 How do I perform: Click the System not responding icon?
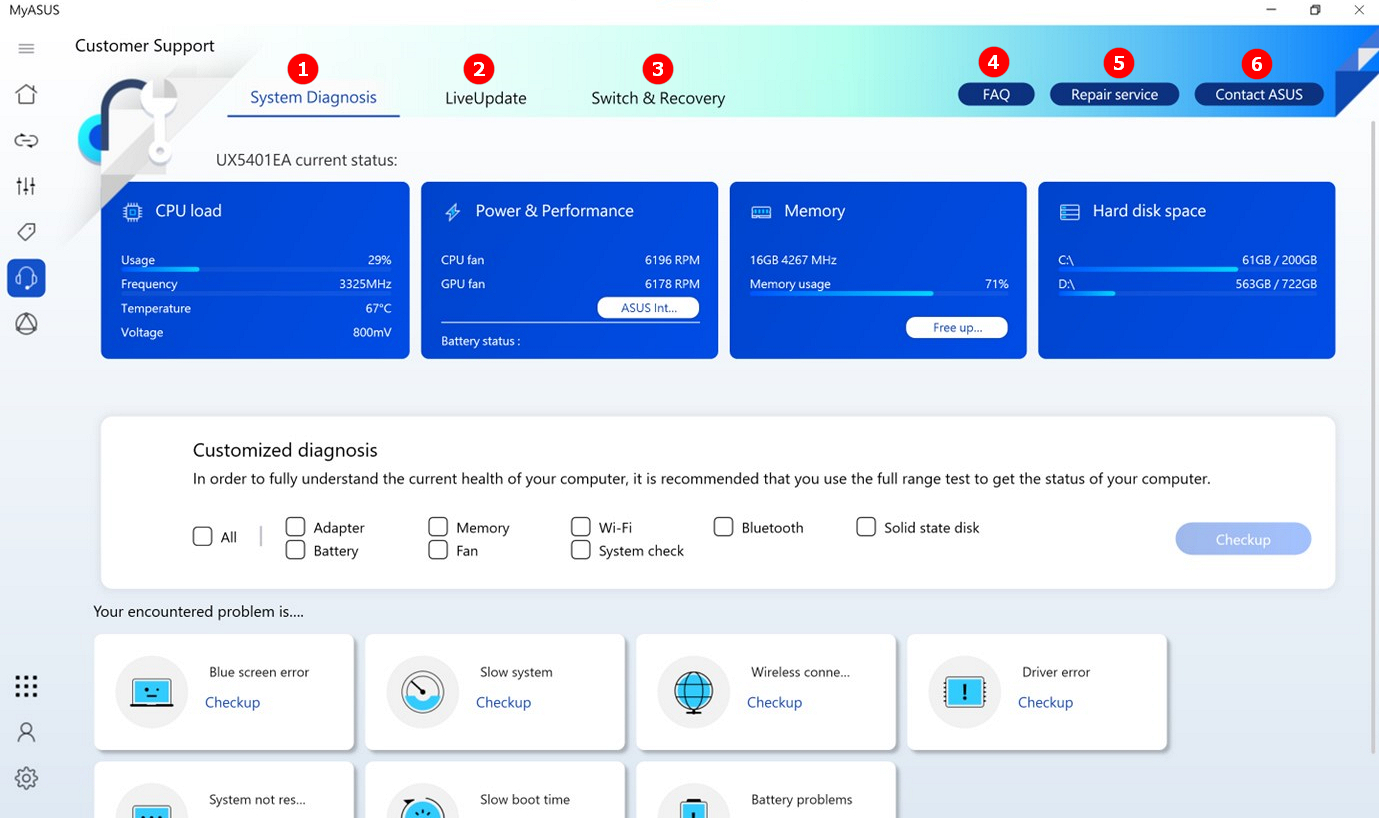pyautogui.click(x=152, y=801)
